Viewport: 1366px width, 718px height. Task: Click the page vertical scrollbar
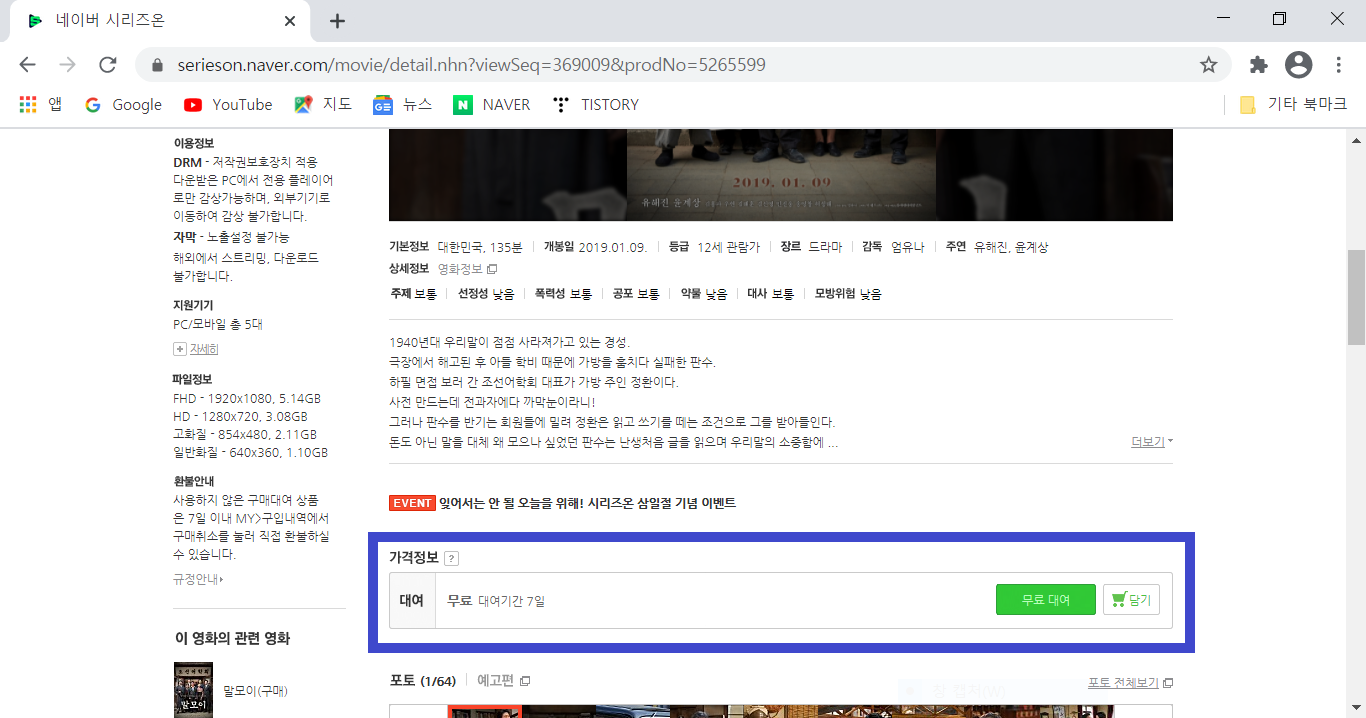(1356, 296)
